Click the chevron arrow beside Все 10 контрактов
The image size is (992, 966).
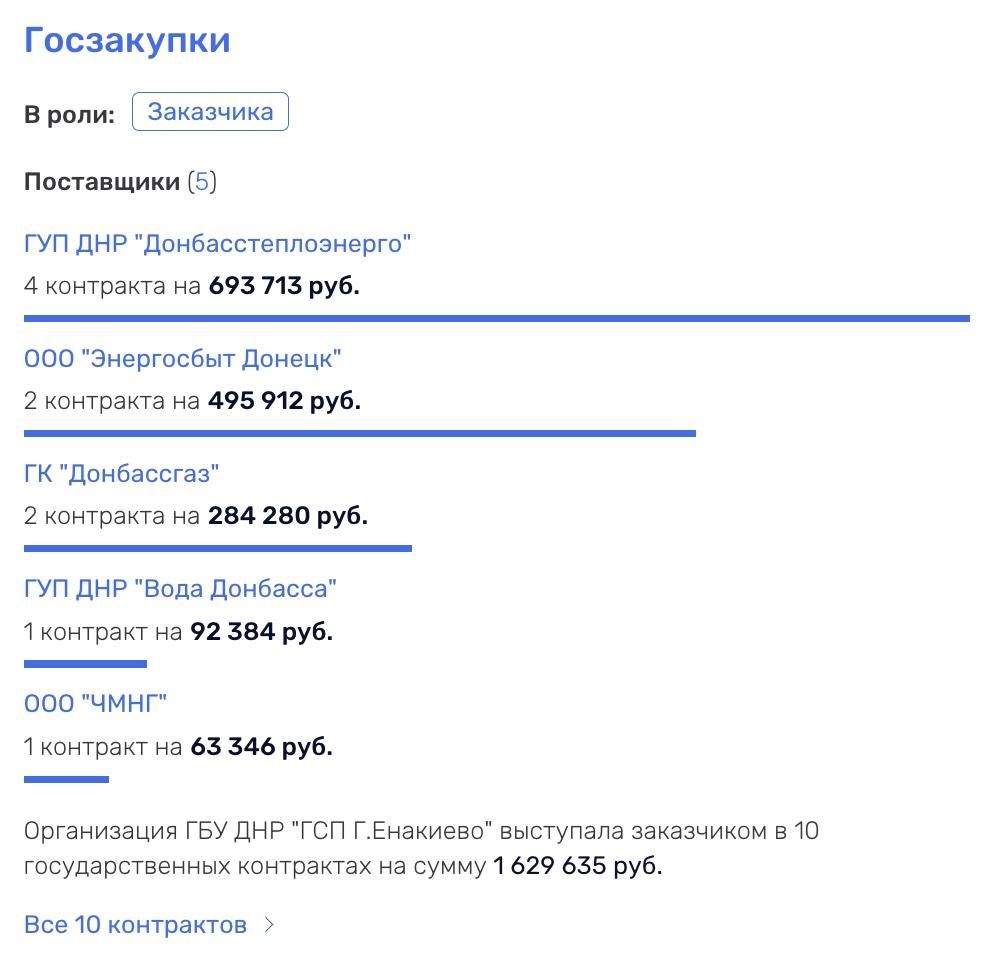(x=269, y=924)
